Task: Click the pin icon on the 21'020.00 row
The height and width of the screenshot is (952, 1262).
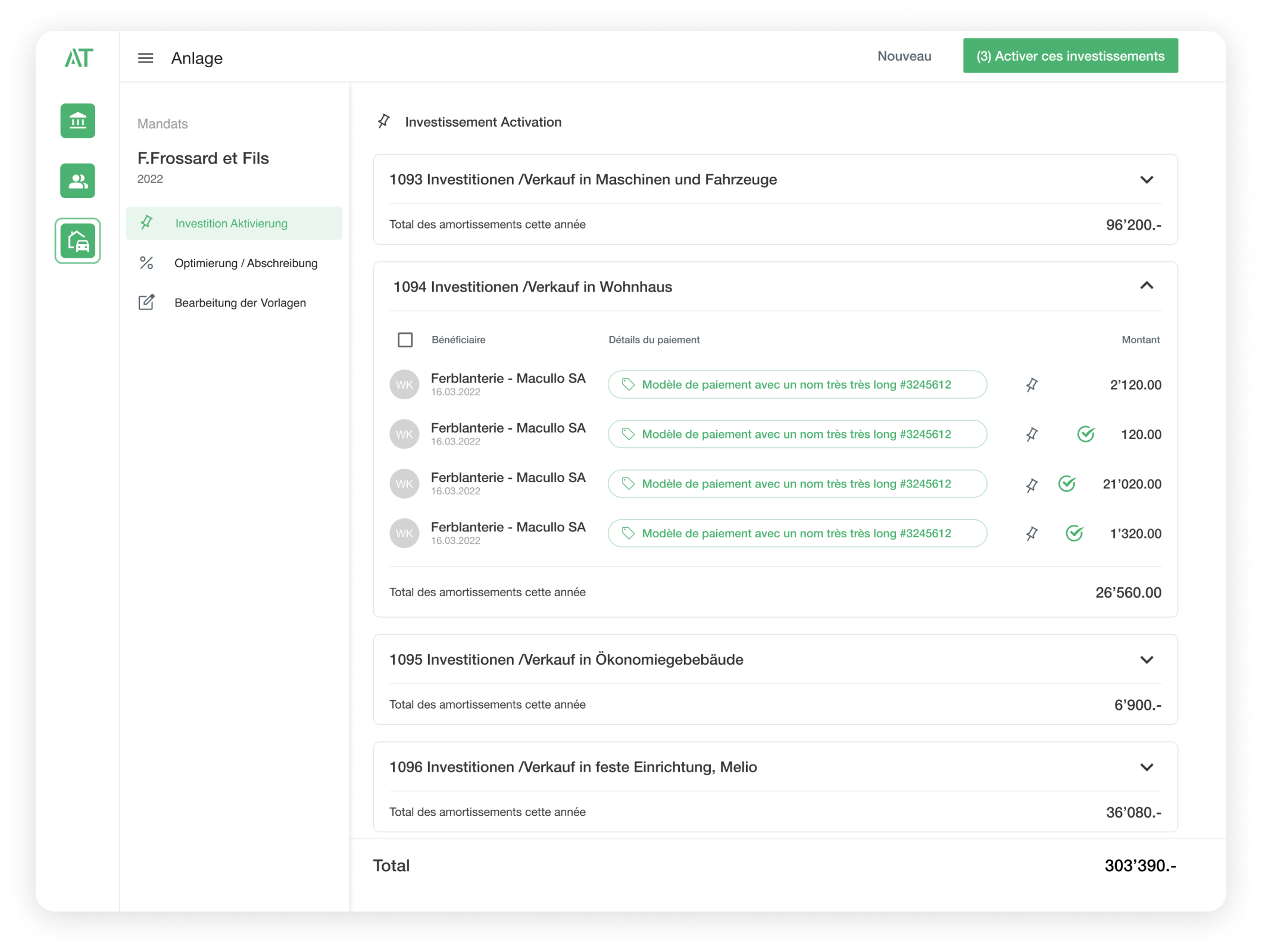Action: point(1032,485)
